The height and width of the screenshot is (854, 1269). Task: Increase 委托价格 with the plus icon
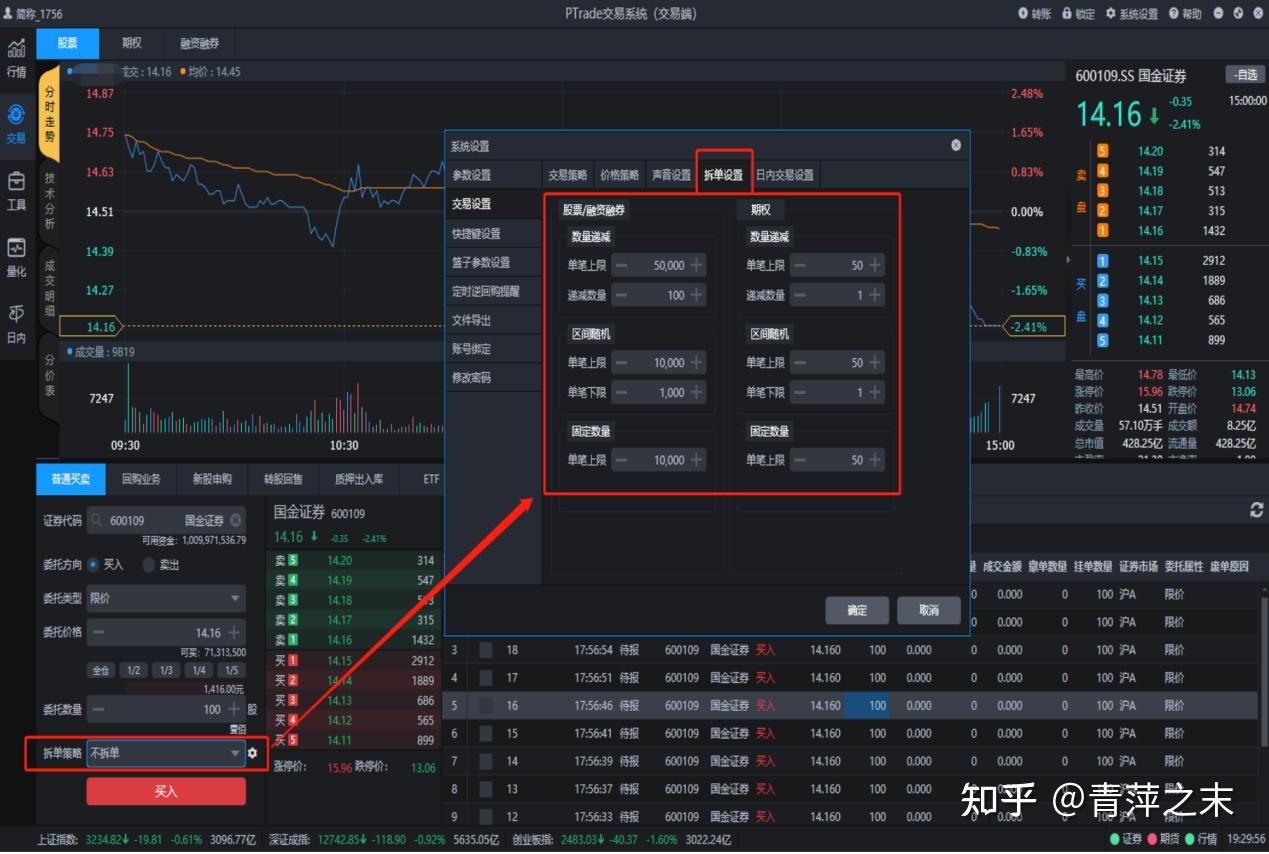coord(234,632)
